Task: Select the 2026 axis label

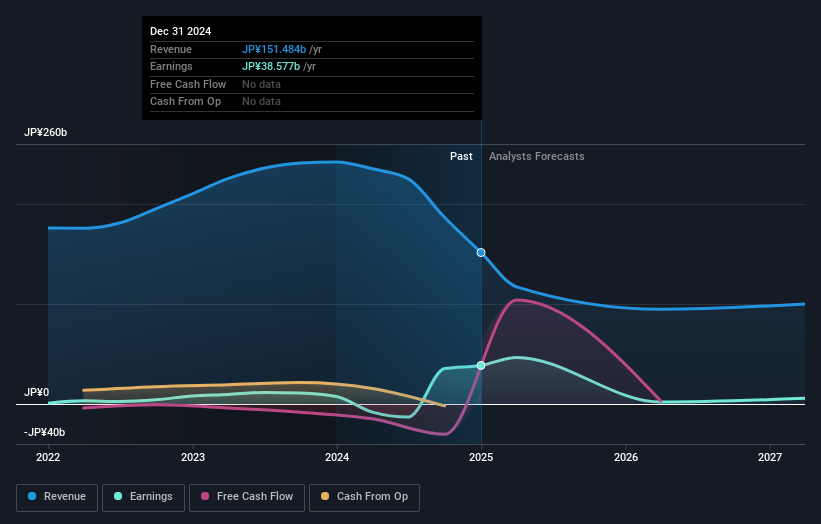Action: point(626,457)
